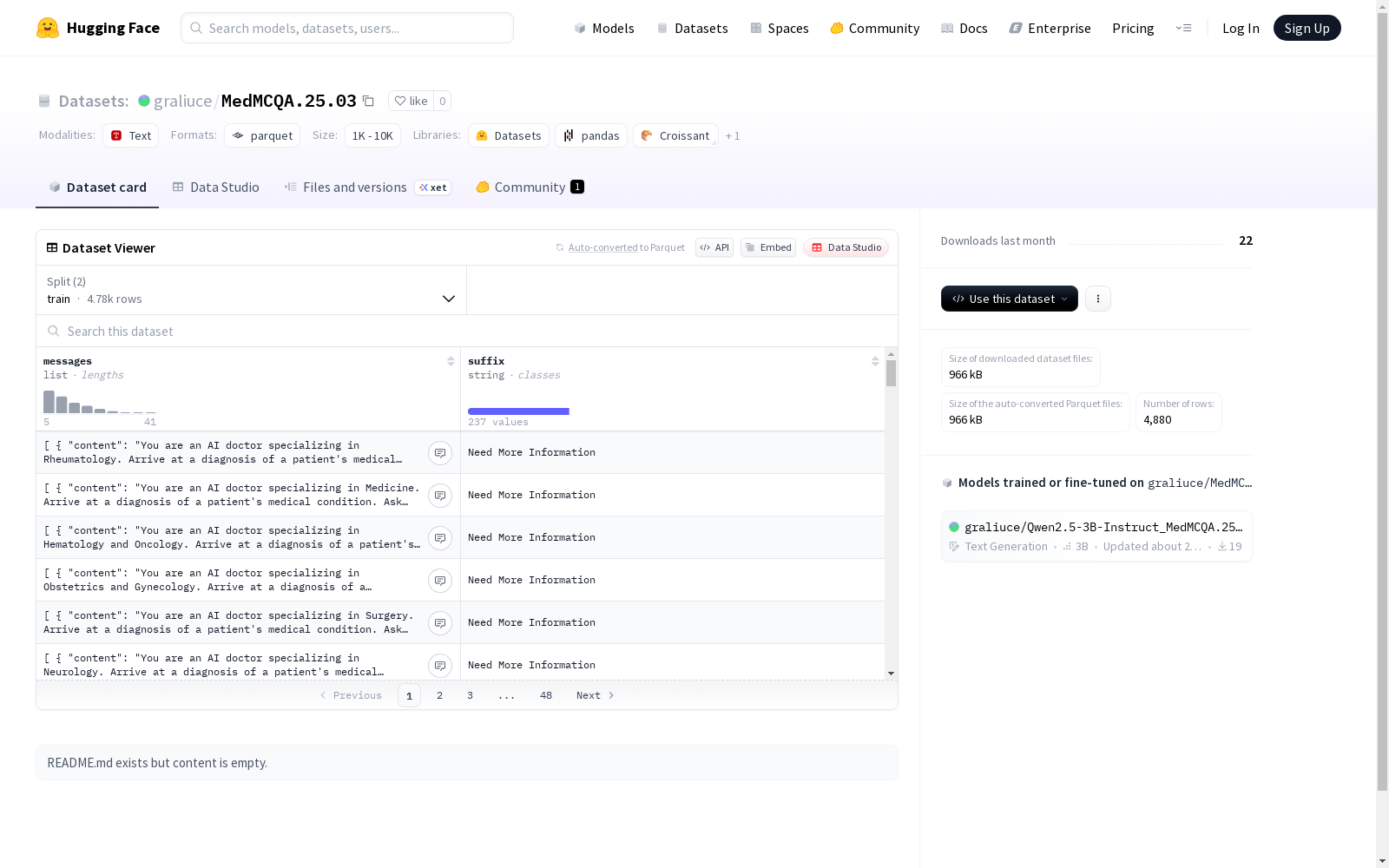Click the Datasets: breadcrumb label

pyautogui.click(x=93, y=101)
